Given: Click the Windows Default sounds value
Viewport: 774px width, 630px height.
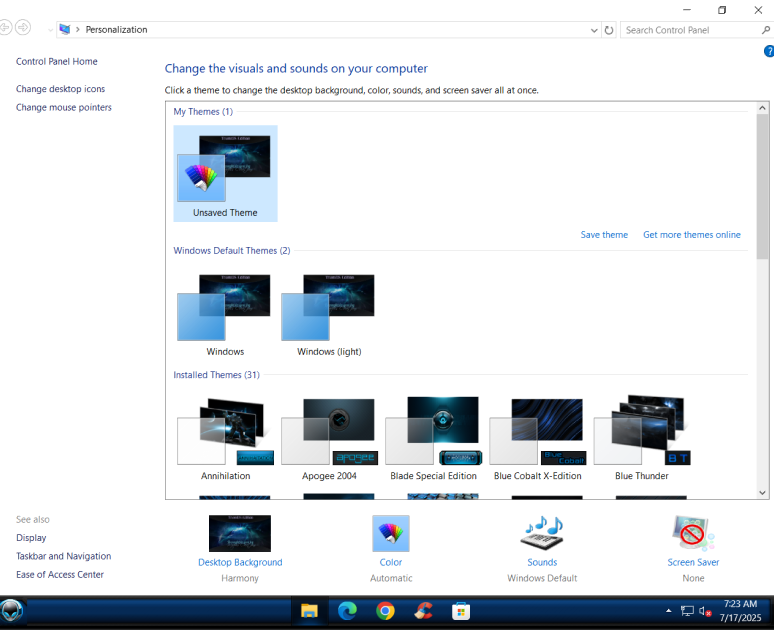Looking at the screenshot, I should pyautogui.click(x=542, y=578).
